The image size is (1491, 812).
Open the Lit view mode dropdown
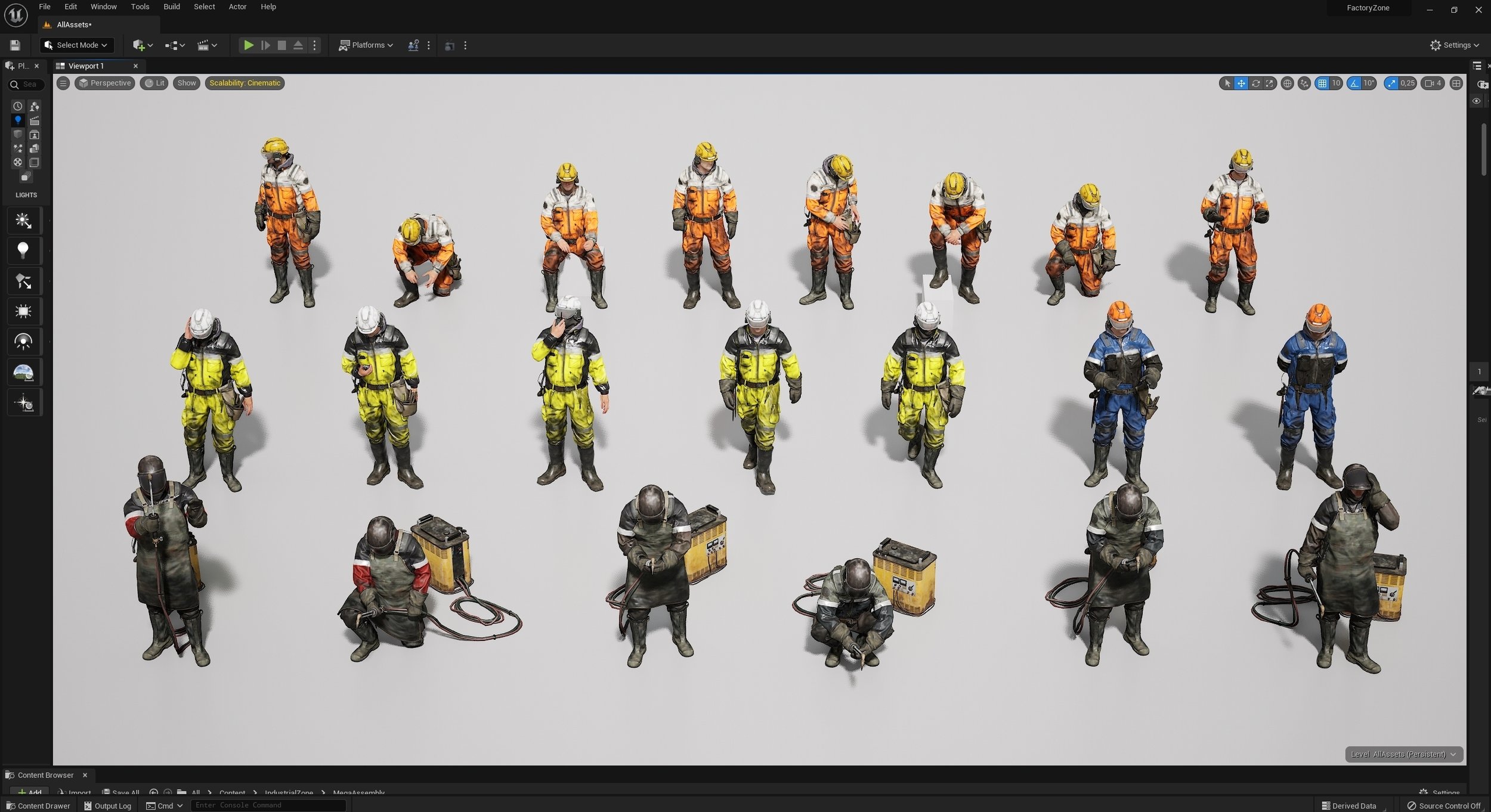[154, 83]
